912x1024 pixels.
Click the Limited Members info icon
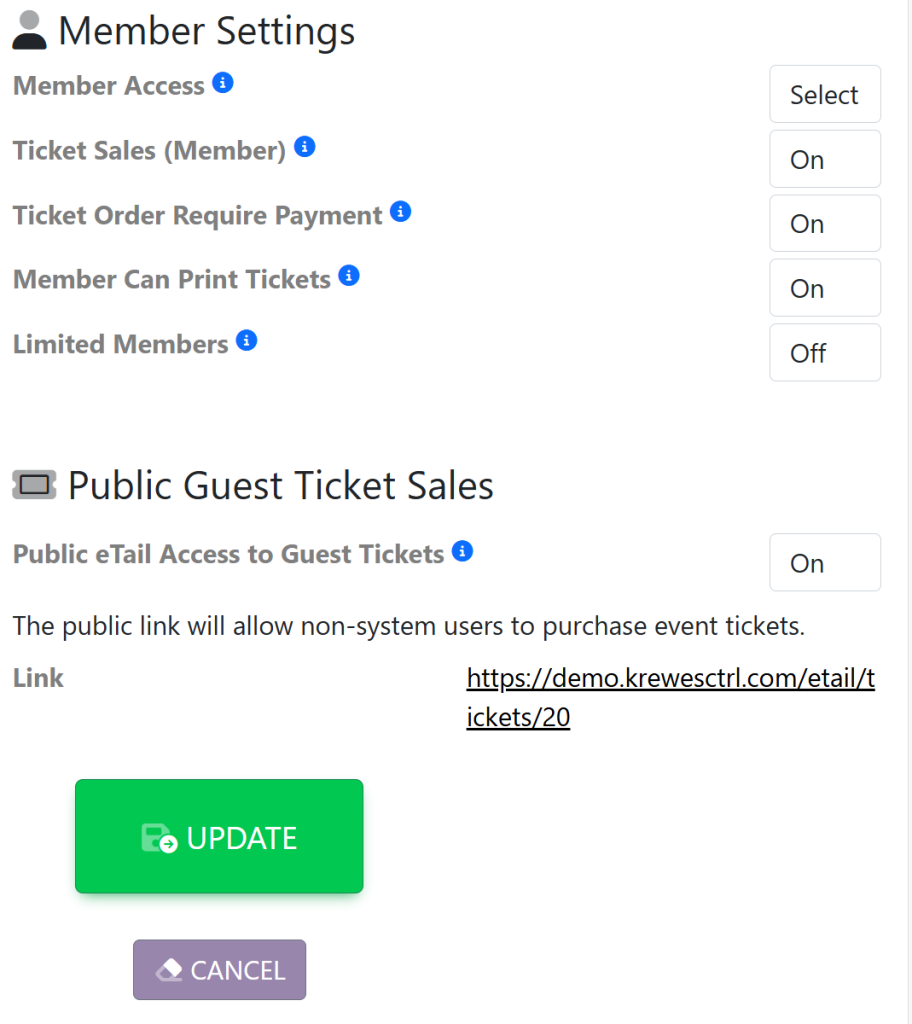tap(247, 341)
